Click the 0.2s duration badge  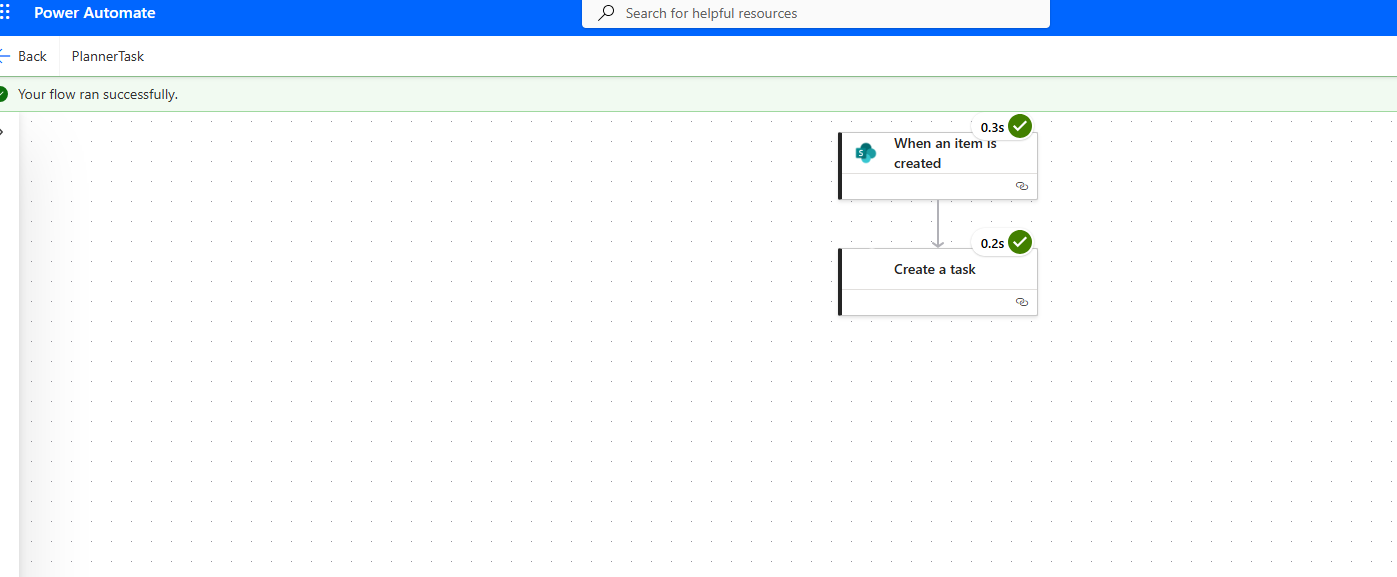pos(991,243)
